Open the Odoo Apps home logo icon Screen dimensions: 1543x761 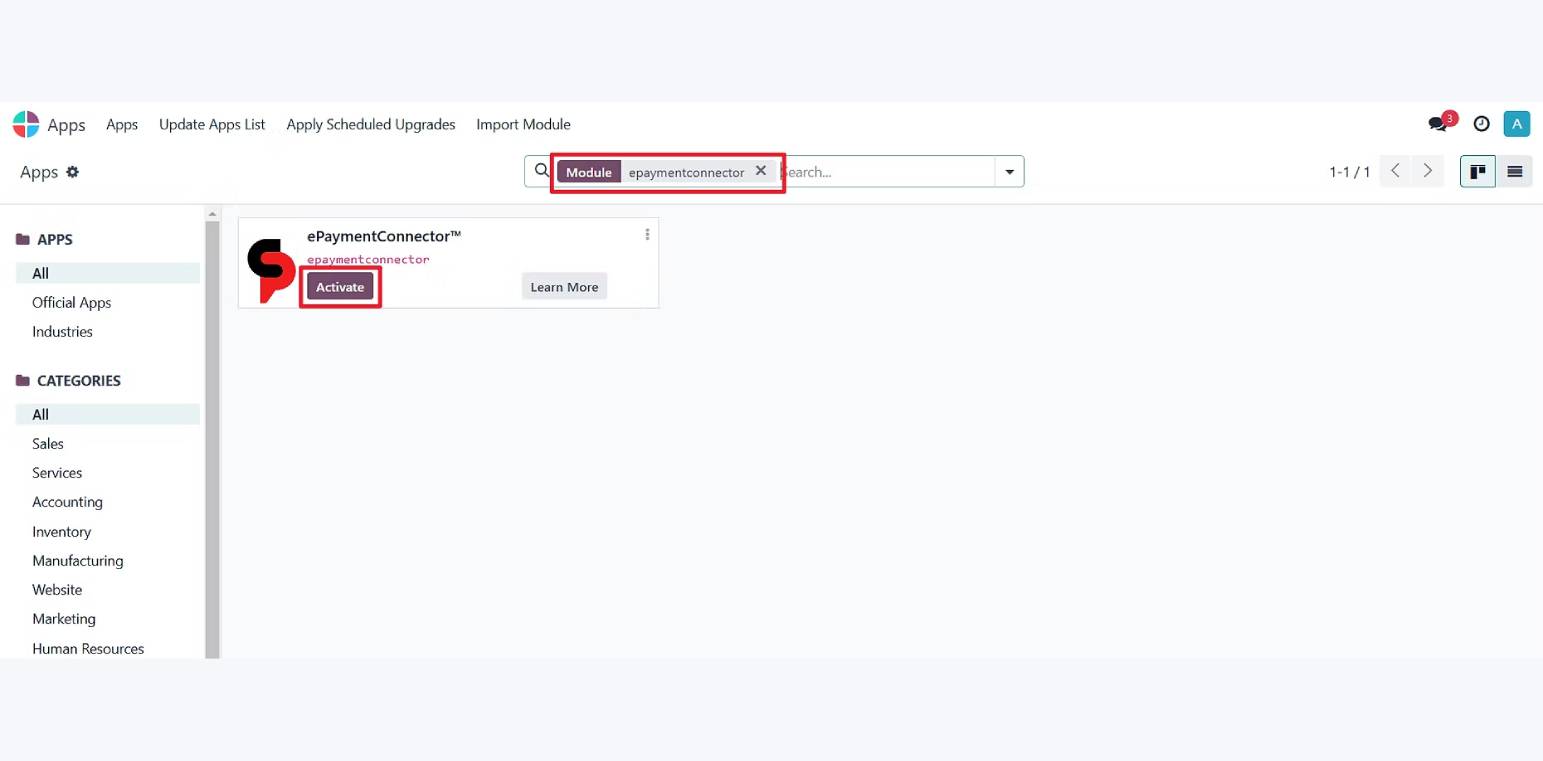26,125
